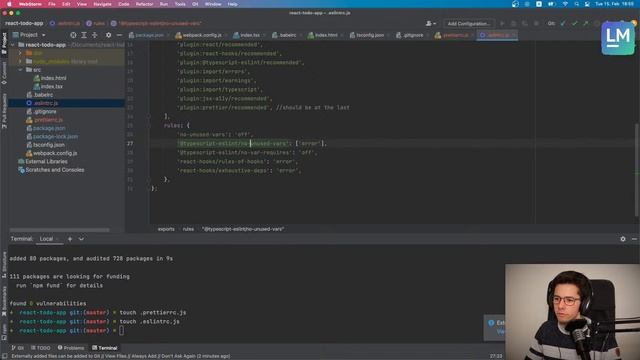The width and height of the screenshot is (640, 360).
Task: Click Collapse All icon in Project toolbar
Action: (x=95, y=35)
